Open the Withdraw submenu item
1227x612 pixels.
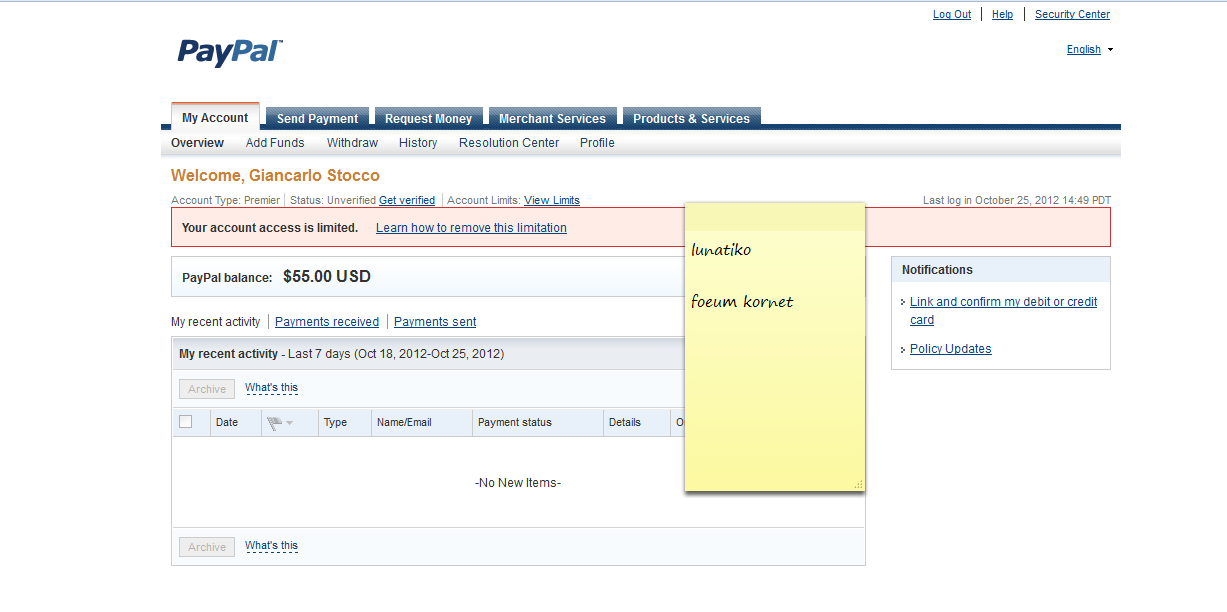click(x=352, y=143)
